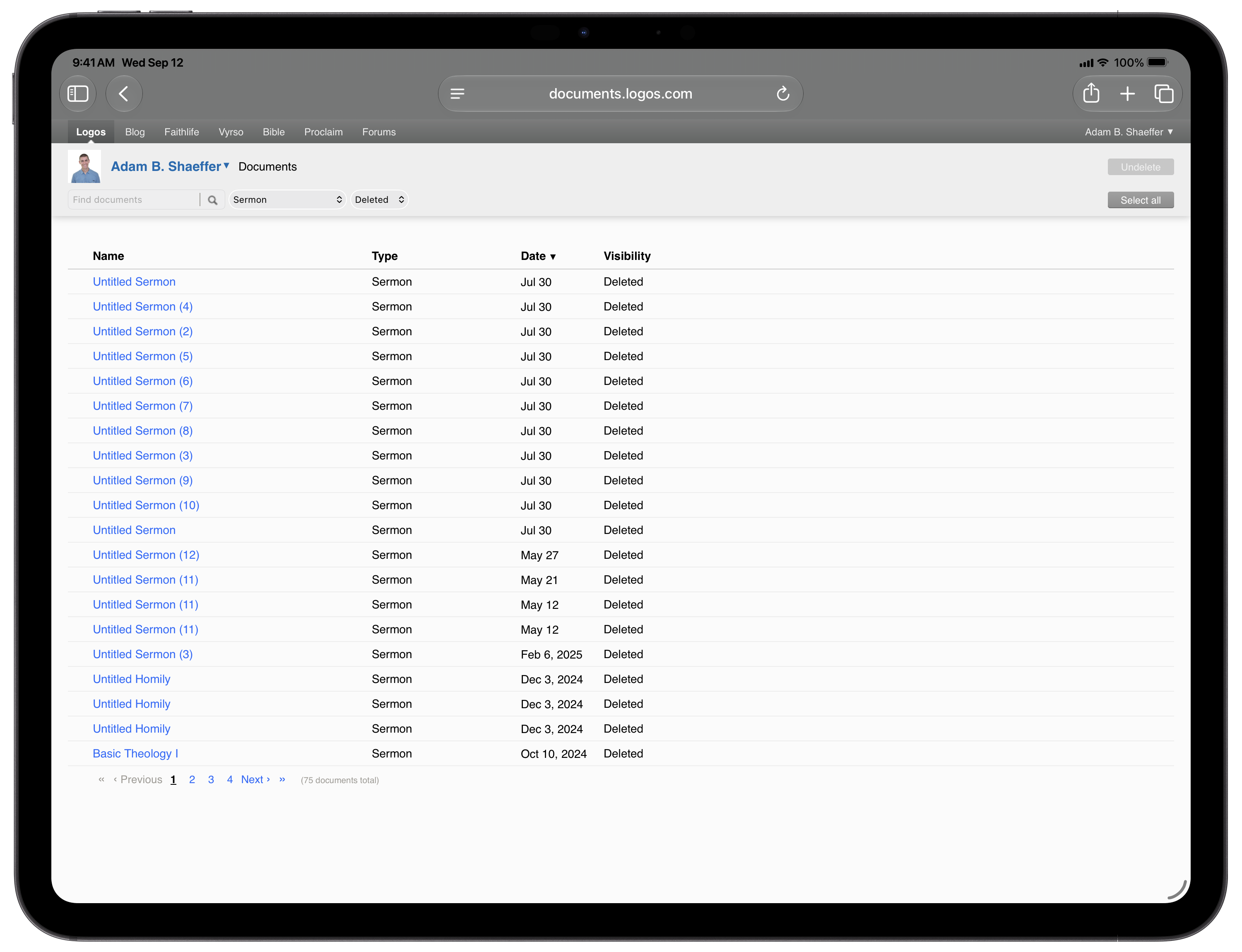Reload the page with refresh icon

(x=783, y=94)
